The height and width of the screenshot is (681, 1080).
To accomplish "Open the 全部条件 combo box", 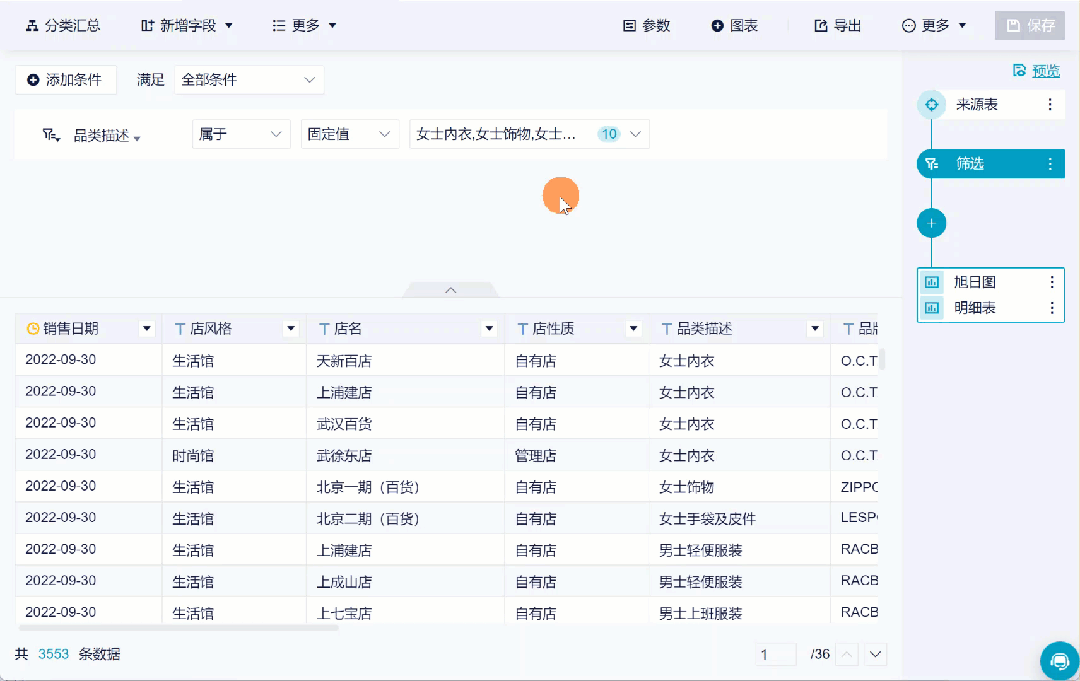I will [249, 80].
